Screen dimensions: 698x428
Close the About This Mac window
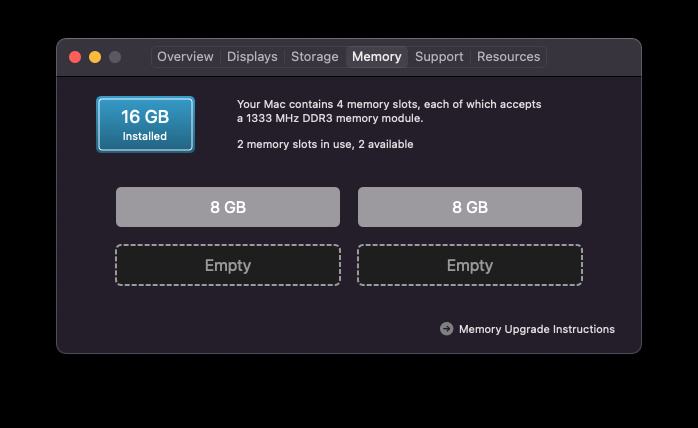click(75, 57)
